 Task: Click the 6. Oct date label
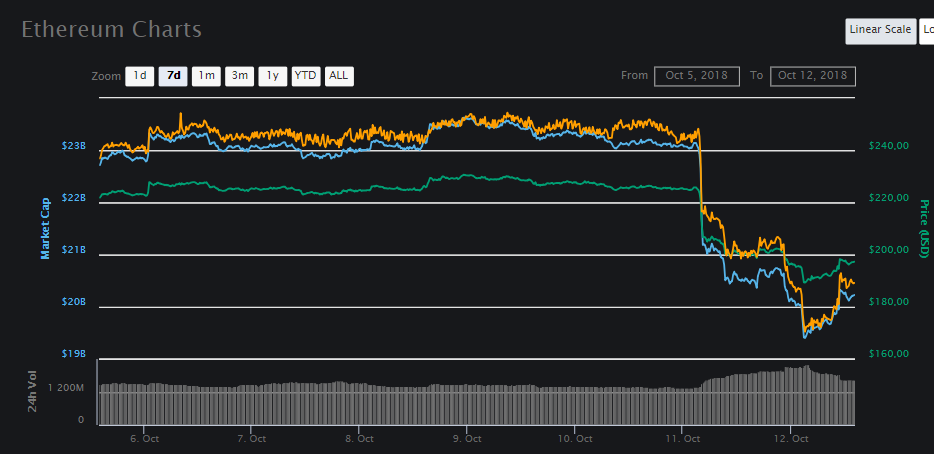144,439
